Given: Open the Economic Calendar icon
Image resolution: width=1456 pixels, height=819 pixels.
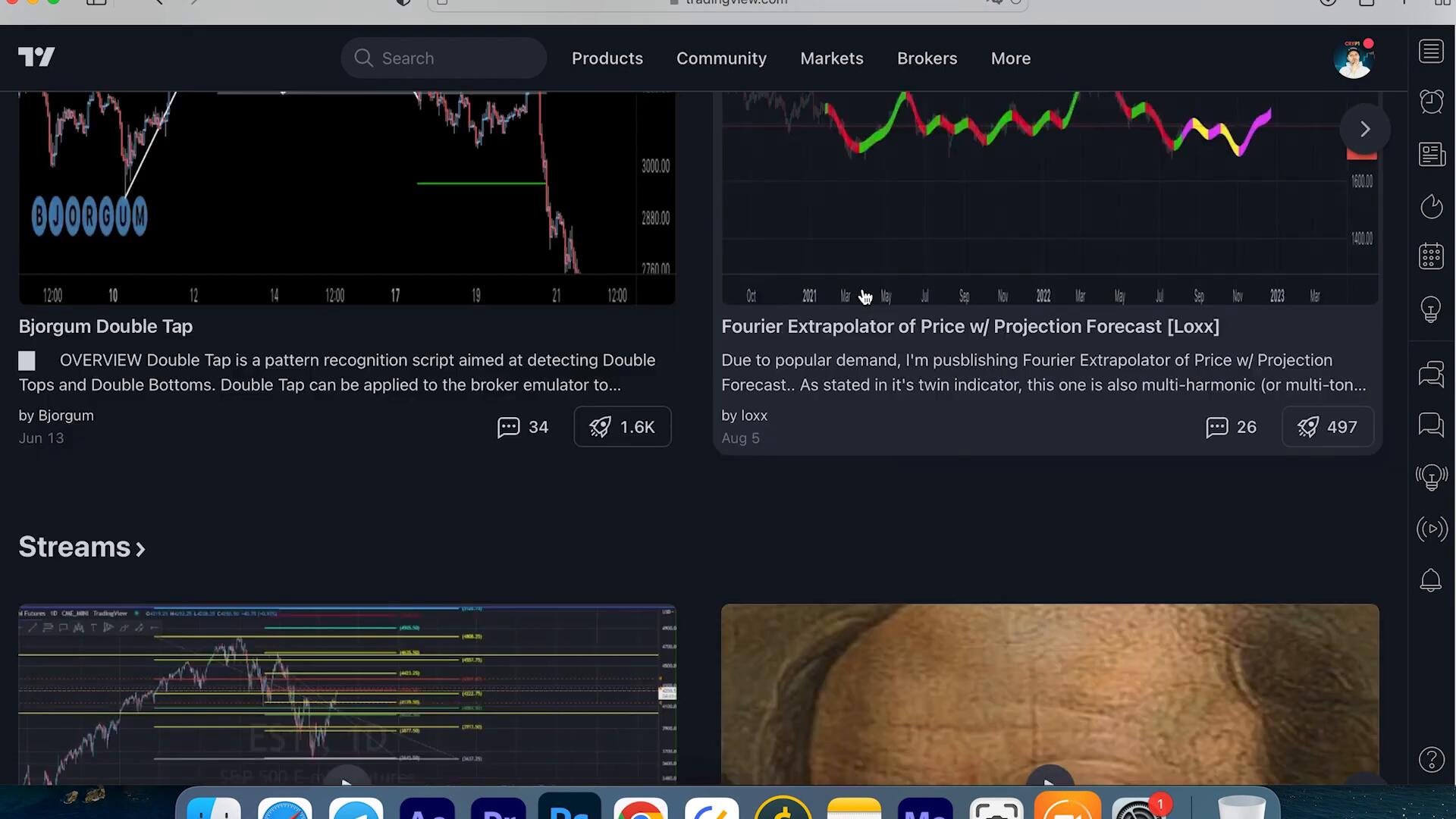Looking at the screenshot, I should point(1431,256).
